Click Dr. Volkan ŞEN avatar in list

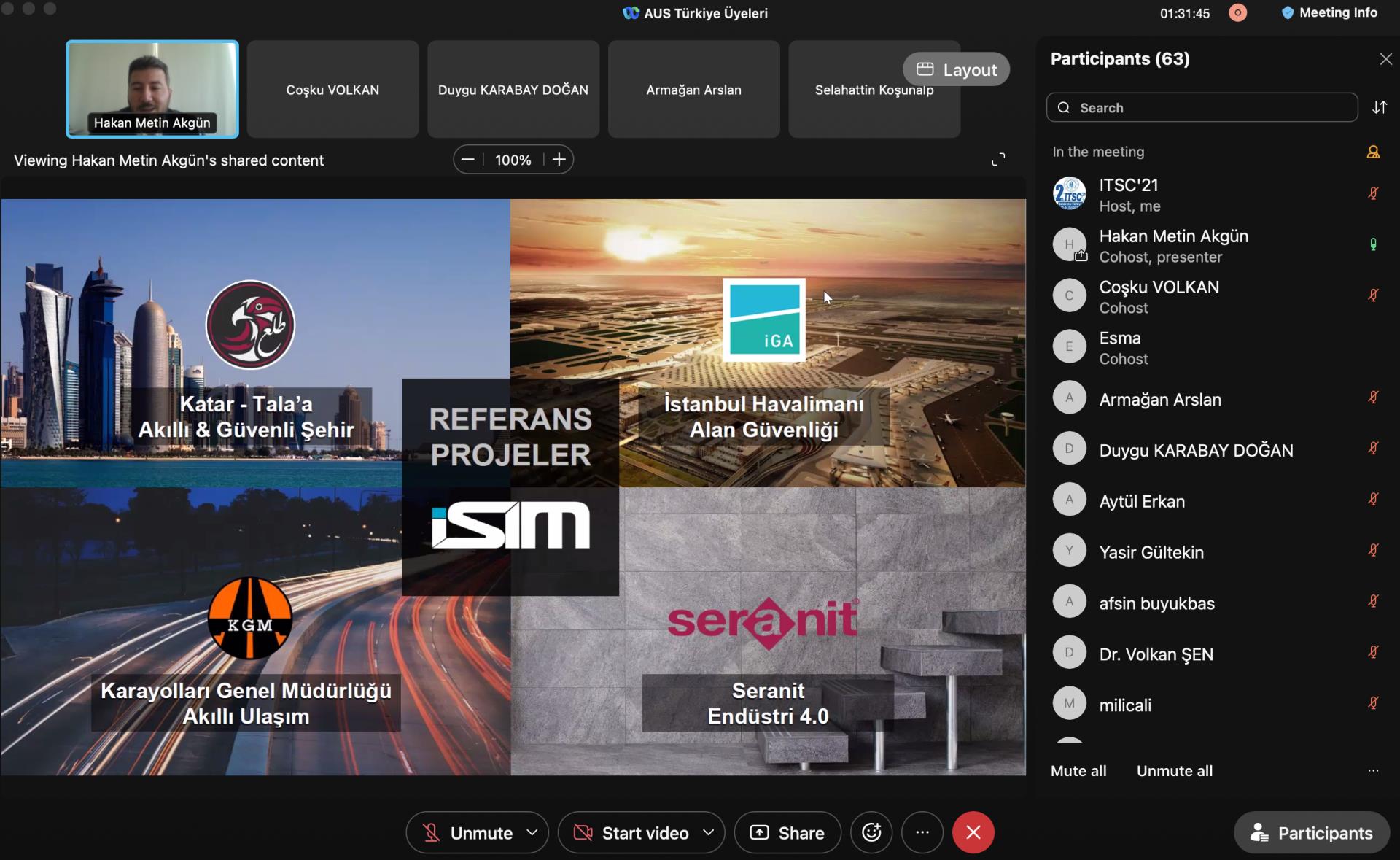click(x=1070, y=653)
